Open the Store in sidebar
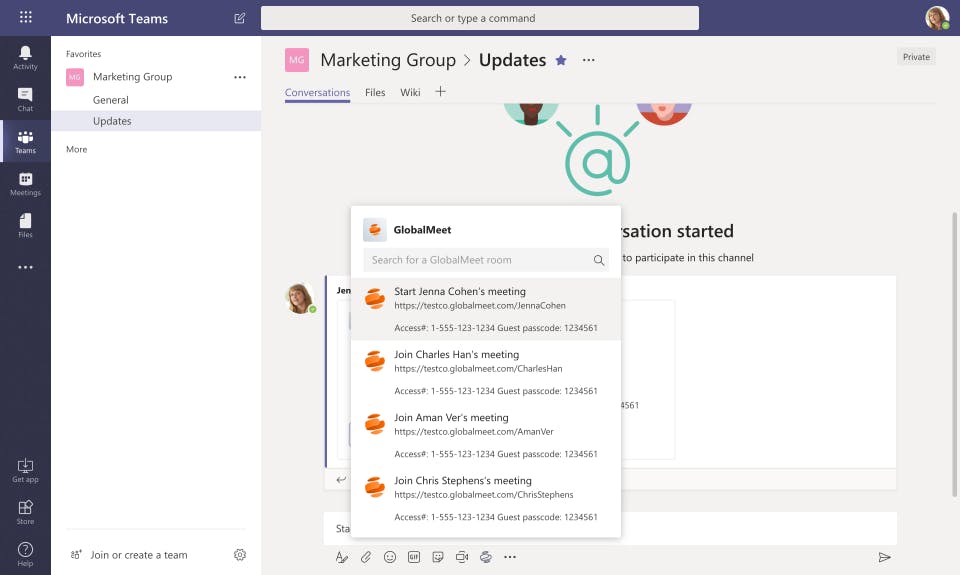The height and width of the screenshot is (575, 960). (25, 513)
